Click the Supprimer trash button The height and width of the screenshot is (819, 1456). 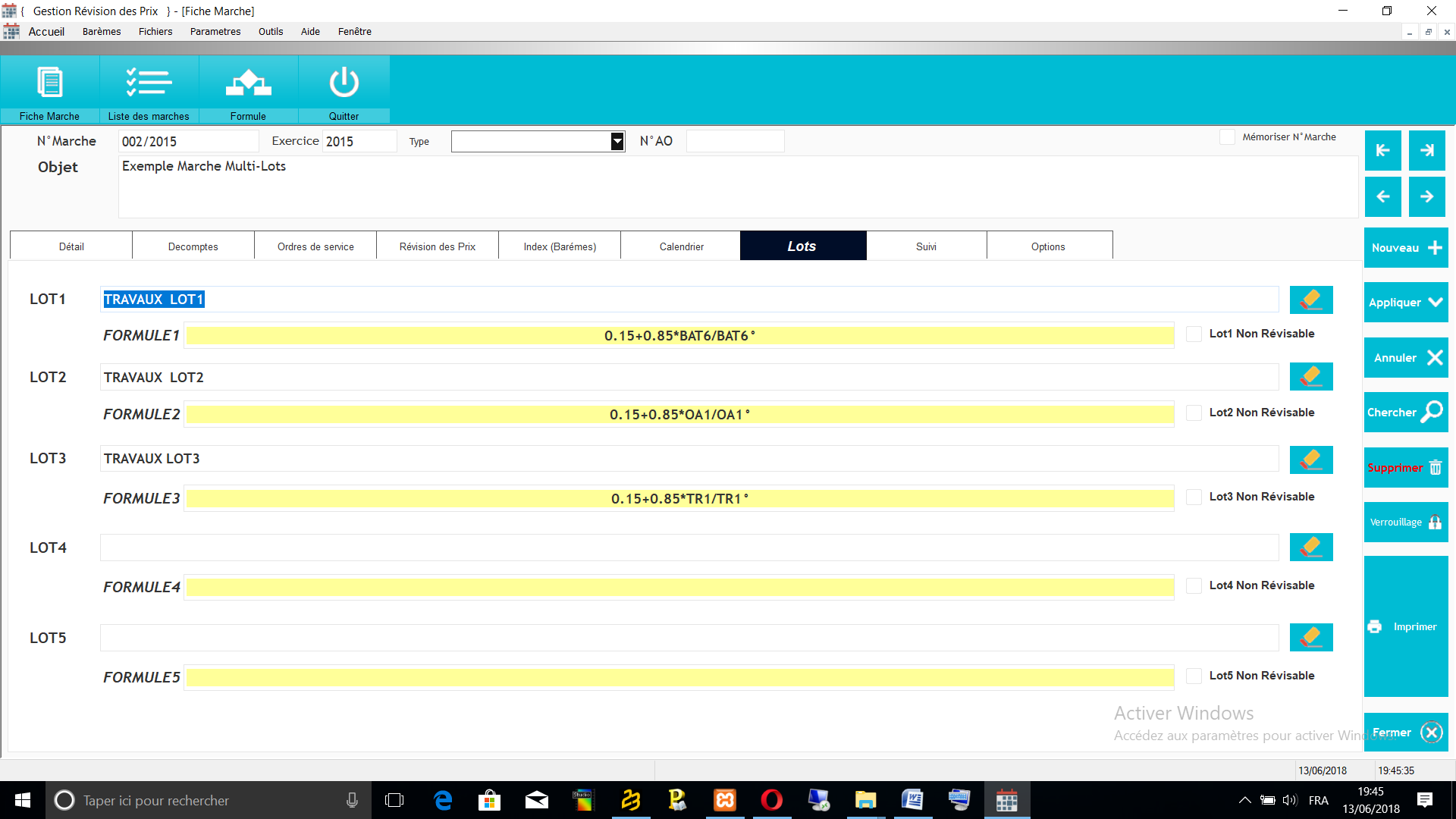click(x=1405, y=468)
